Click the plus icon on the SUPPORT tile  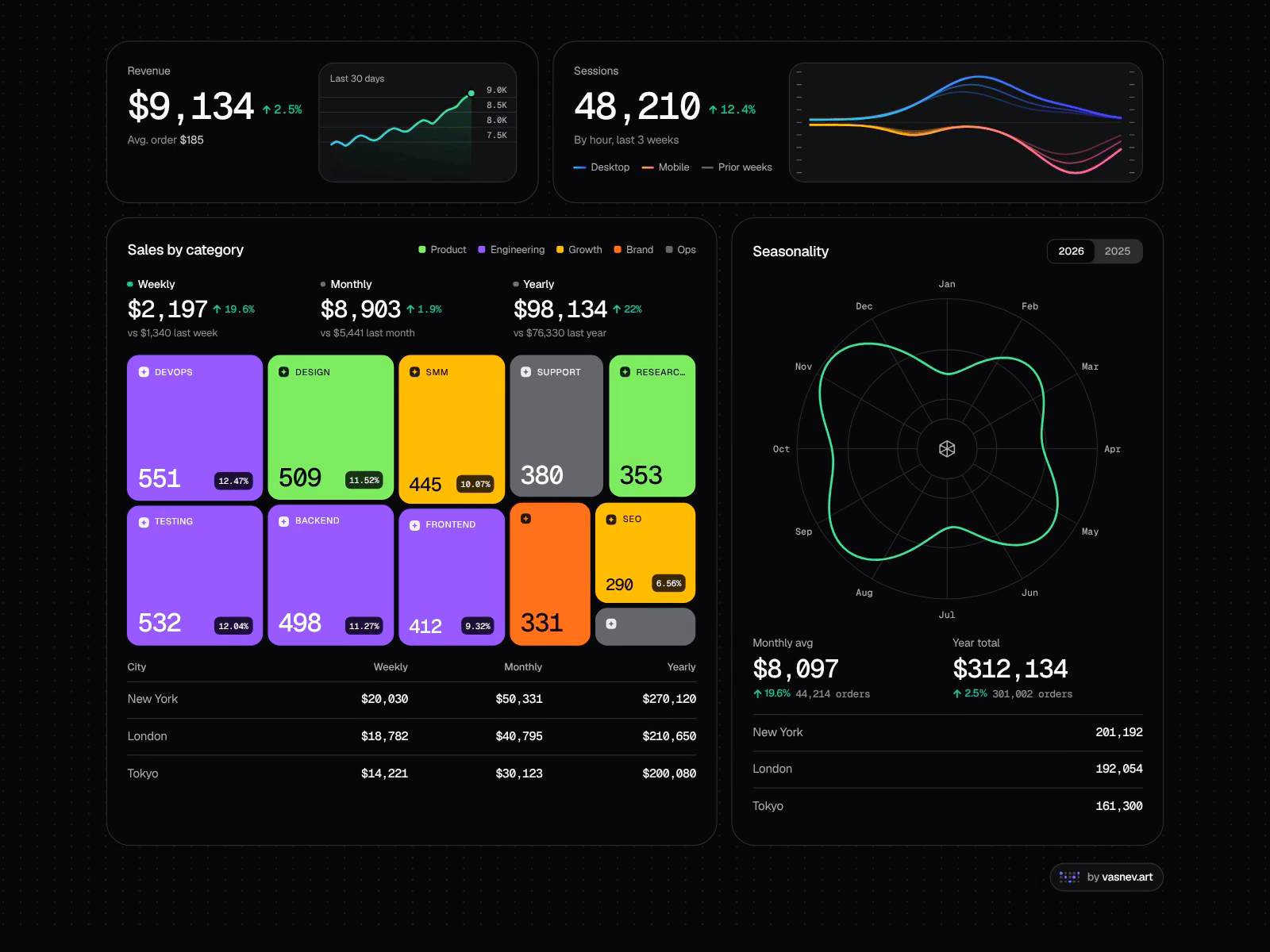525,372
